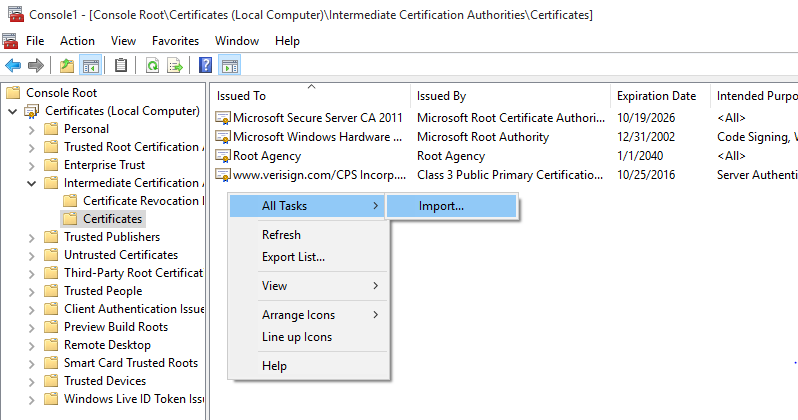Viewport: 798px width, 420px height.
Task: Click expiration date 1/1/2040
Action: [x=640, y=156]
